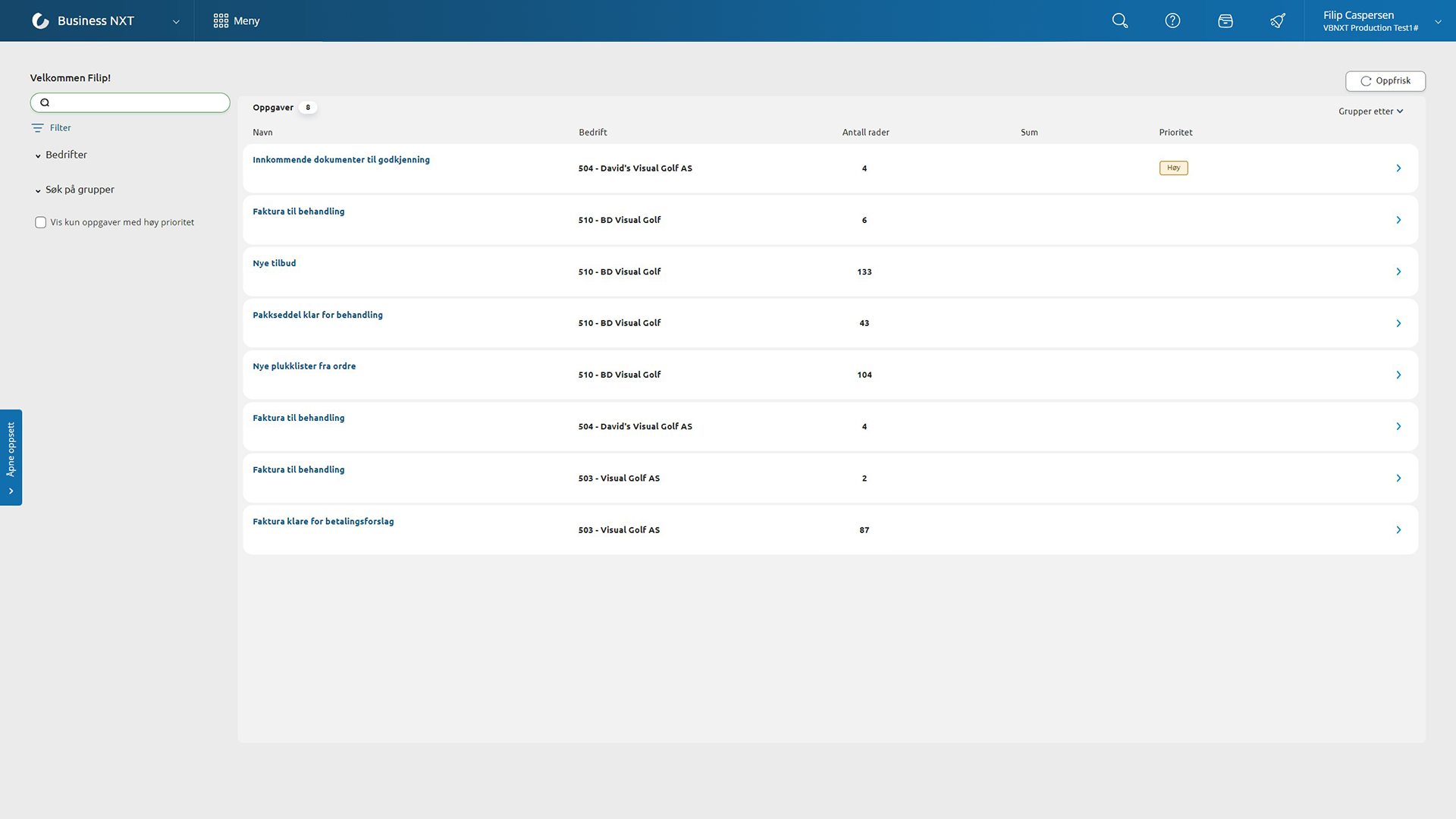Open the Åpne oppsett side tab

point(11,457)
